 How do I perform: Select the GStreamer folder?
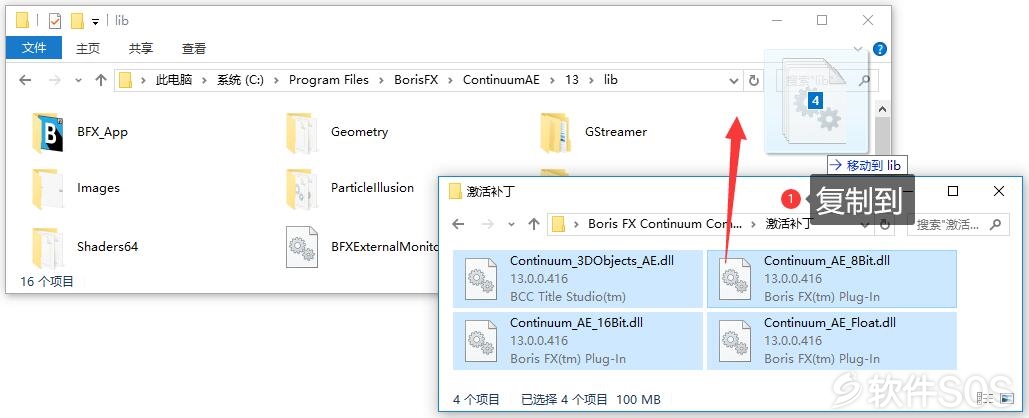click(594, 132)
